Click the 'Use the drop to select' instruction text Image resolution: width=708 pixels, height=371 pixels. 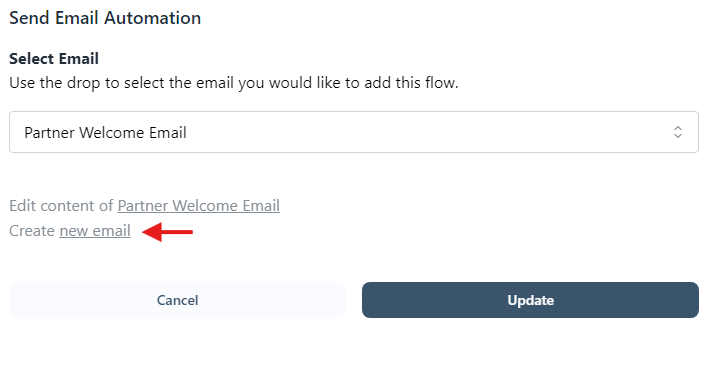coord(233,83)
